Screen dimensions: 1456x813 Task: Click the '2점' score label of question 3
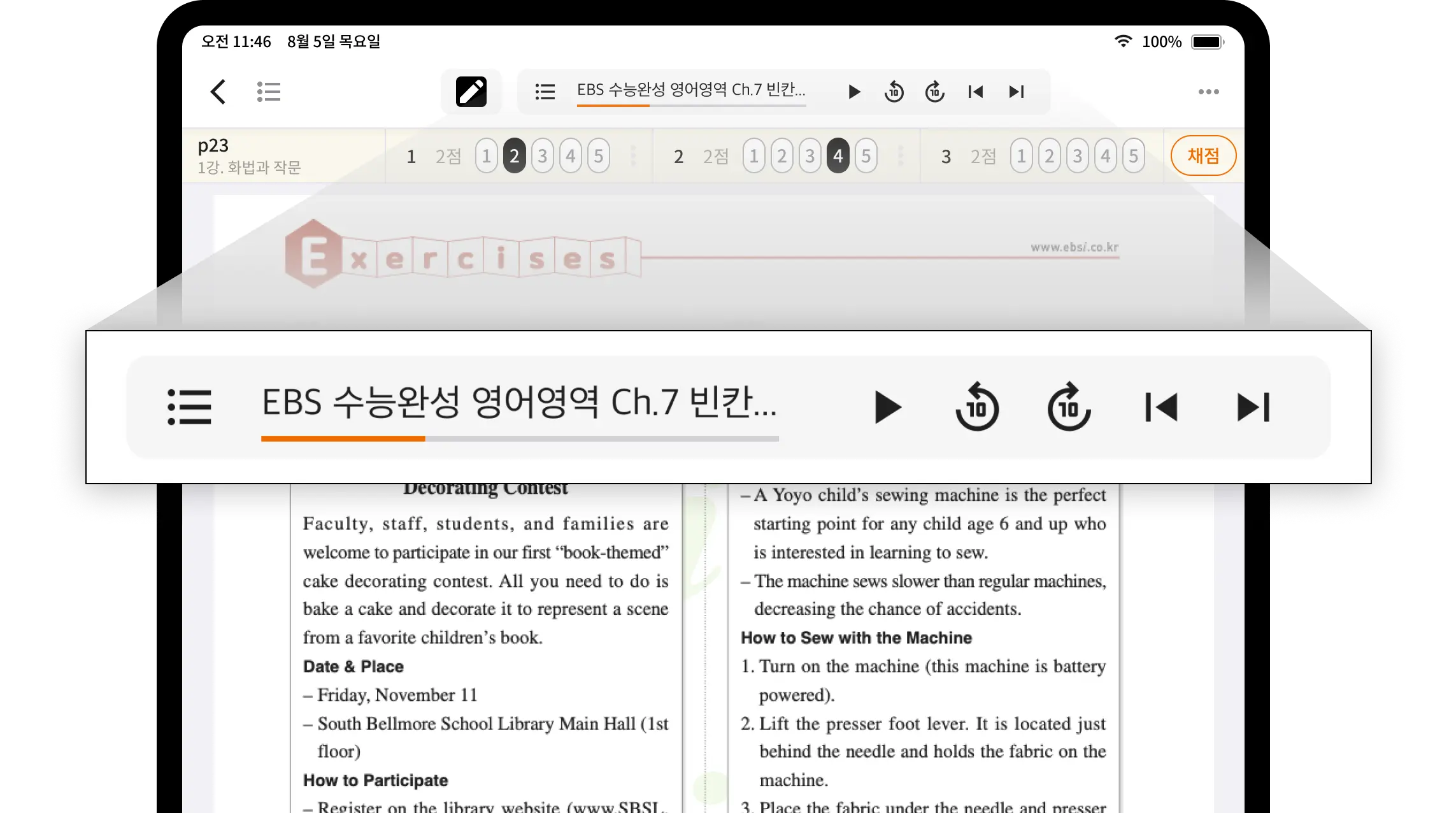tap(983, 156)
